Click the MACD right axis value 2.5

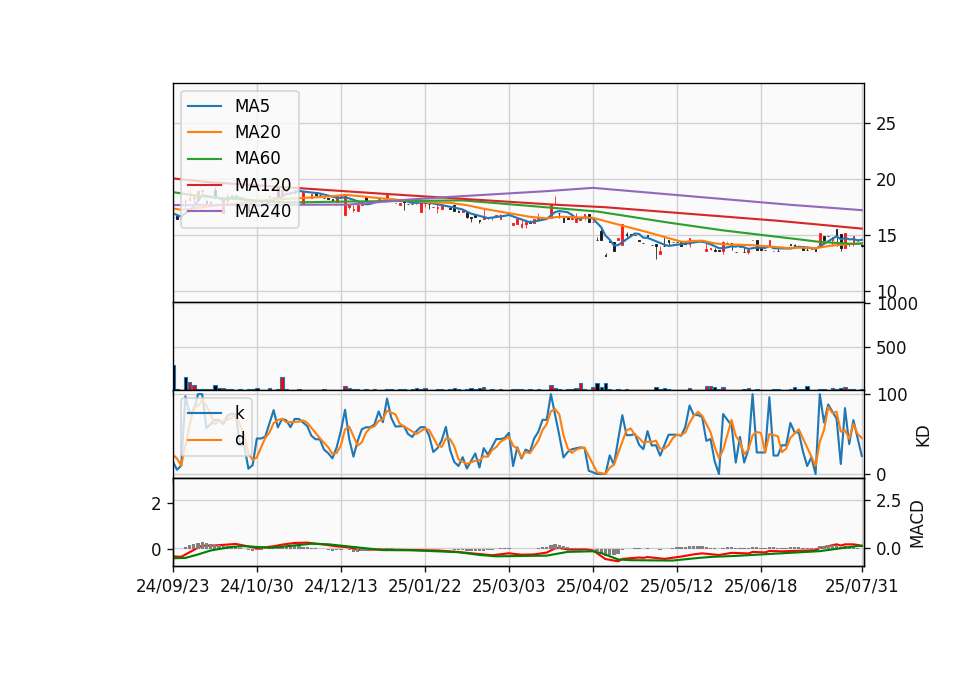tap(888, 501)
